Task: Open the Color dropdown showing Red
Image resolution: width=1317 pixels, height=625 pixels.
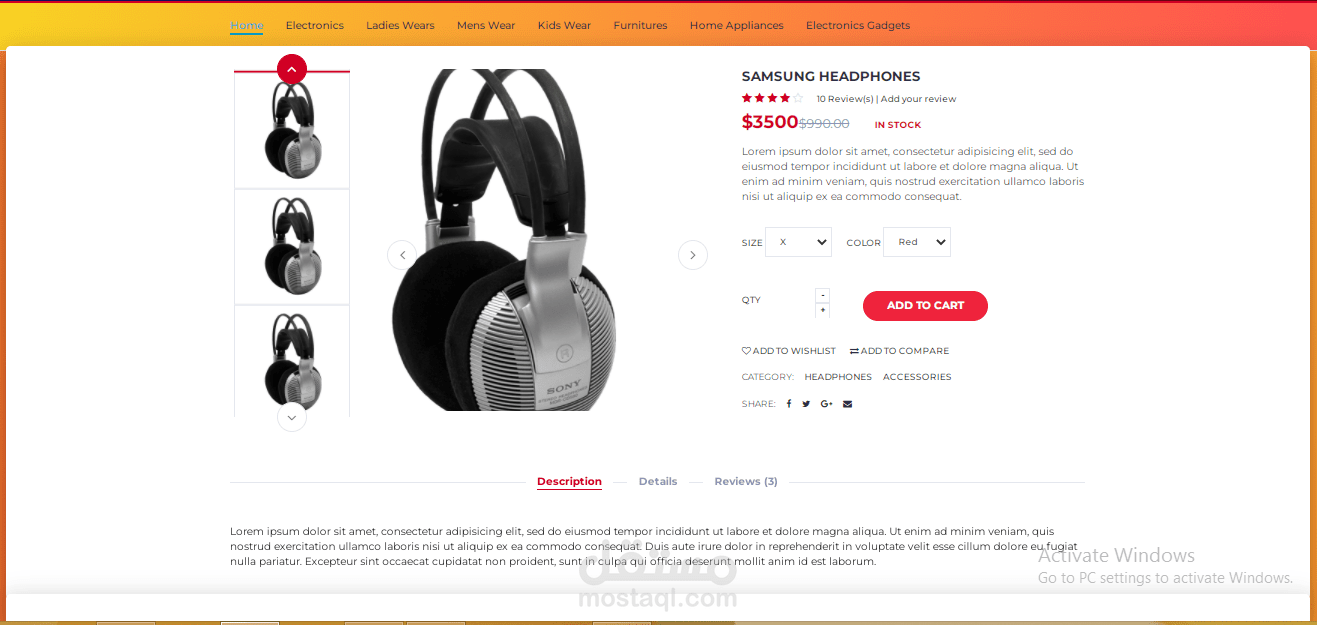Action: (917, 242)
